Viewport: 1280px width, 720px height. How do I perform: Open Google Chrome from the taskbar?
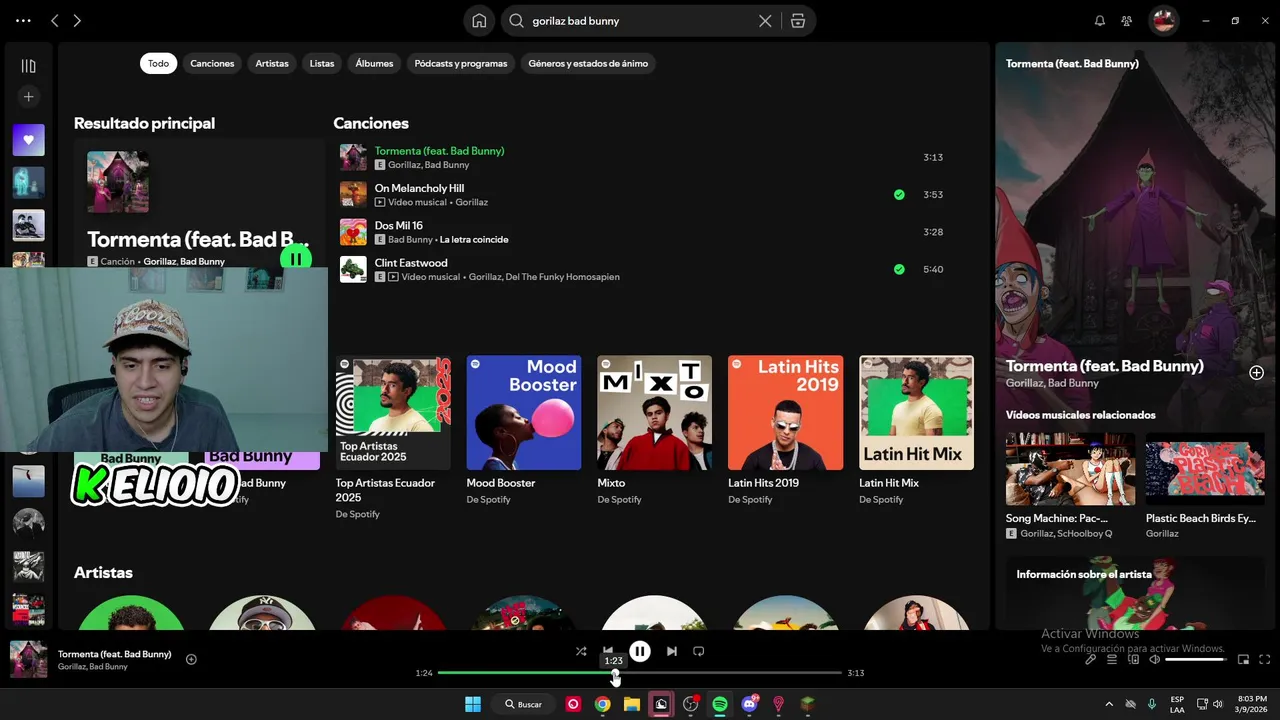[x=602, y=704]
